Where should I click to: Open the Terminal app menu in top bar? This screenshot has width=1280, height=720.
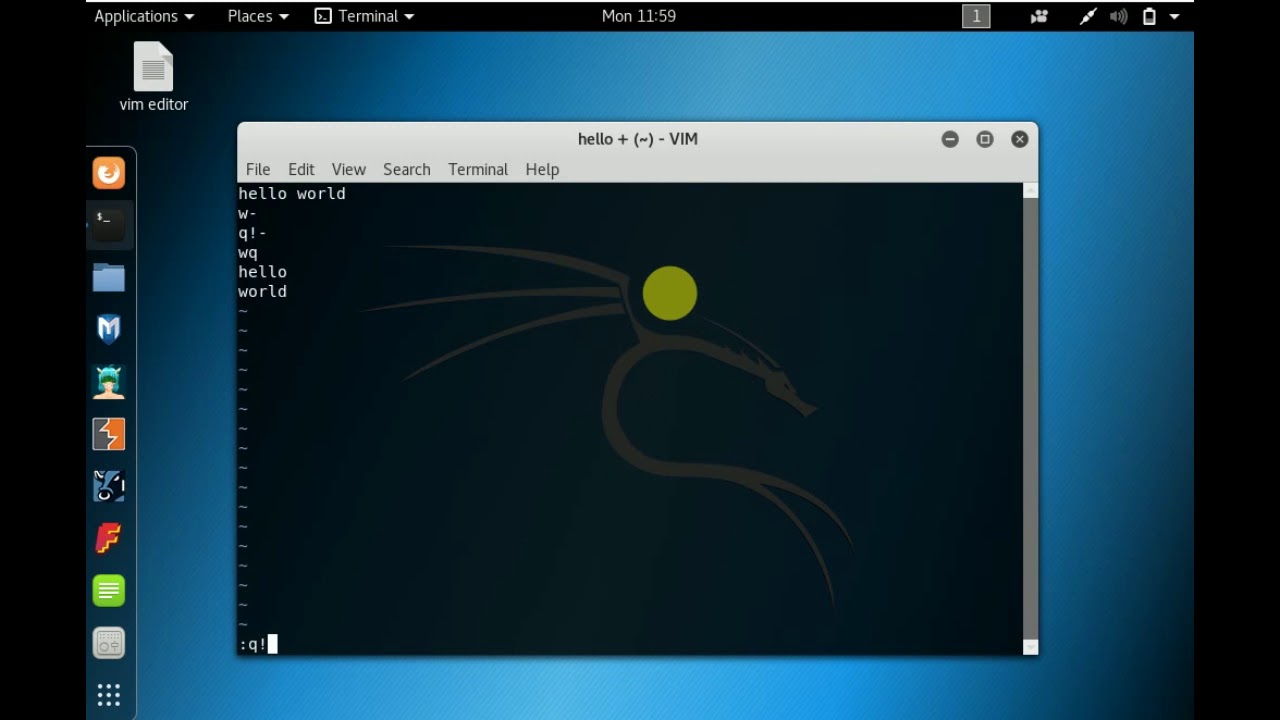pyautogui.click(x=364, y=16)
